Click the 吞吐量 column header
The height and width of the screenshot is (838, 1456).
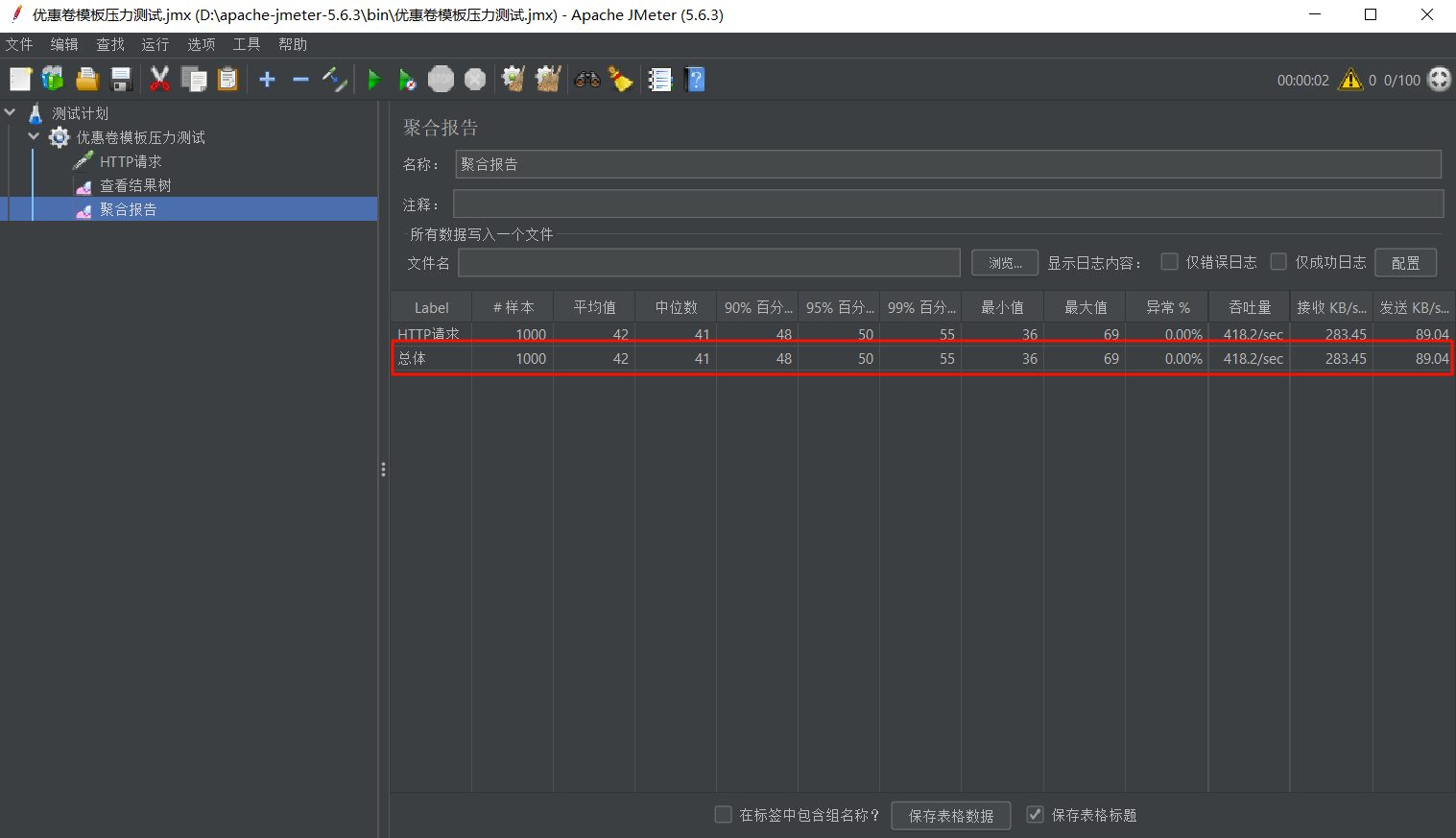(1249, 307)
